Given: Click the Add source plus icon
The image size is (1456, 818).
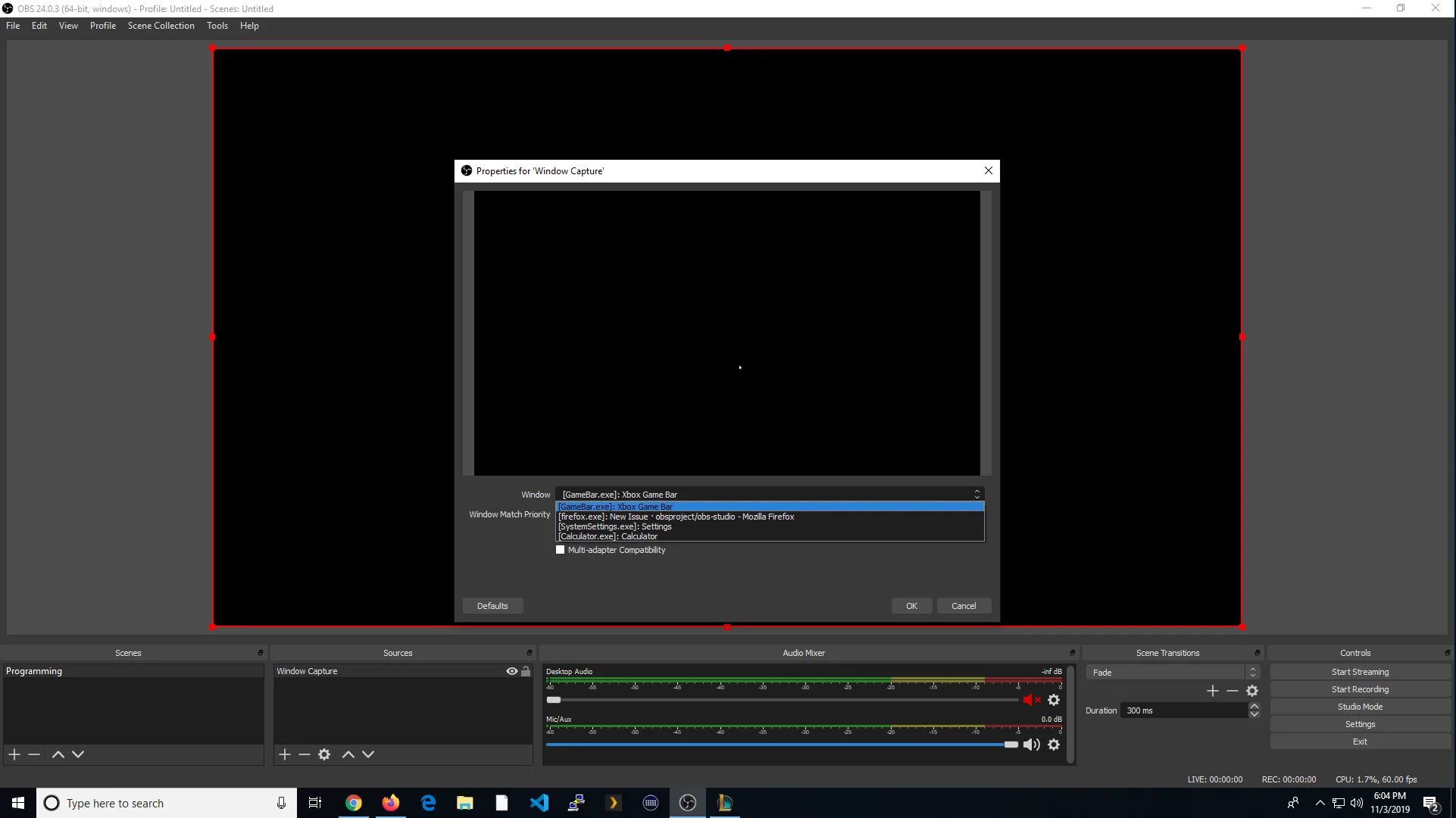Looking at the screenshot, I should click(x=284, y=754).
